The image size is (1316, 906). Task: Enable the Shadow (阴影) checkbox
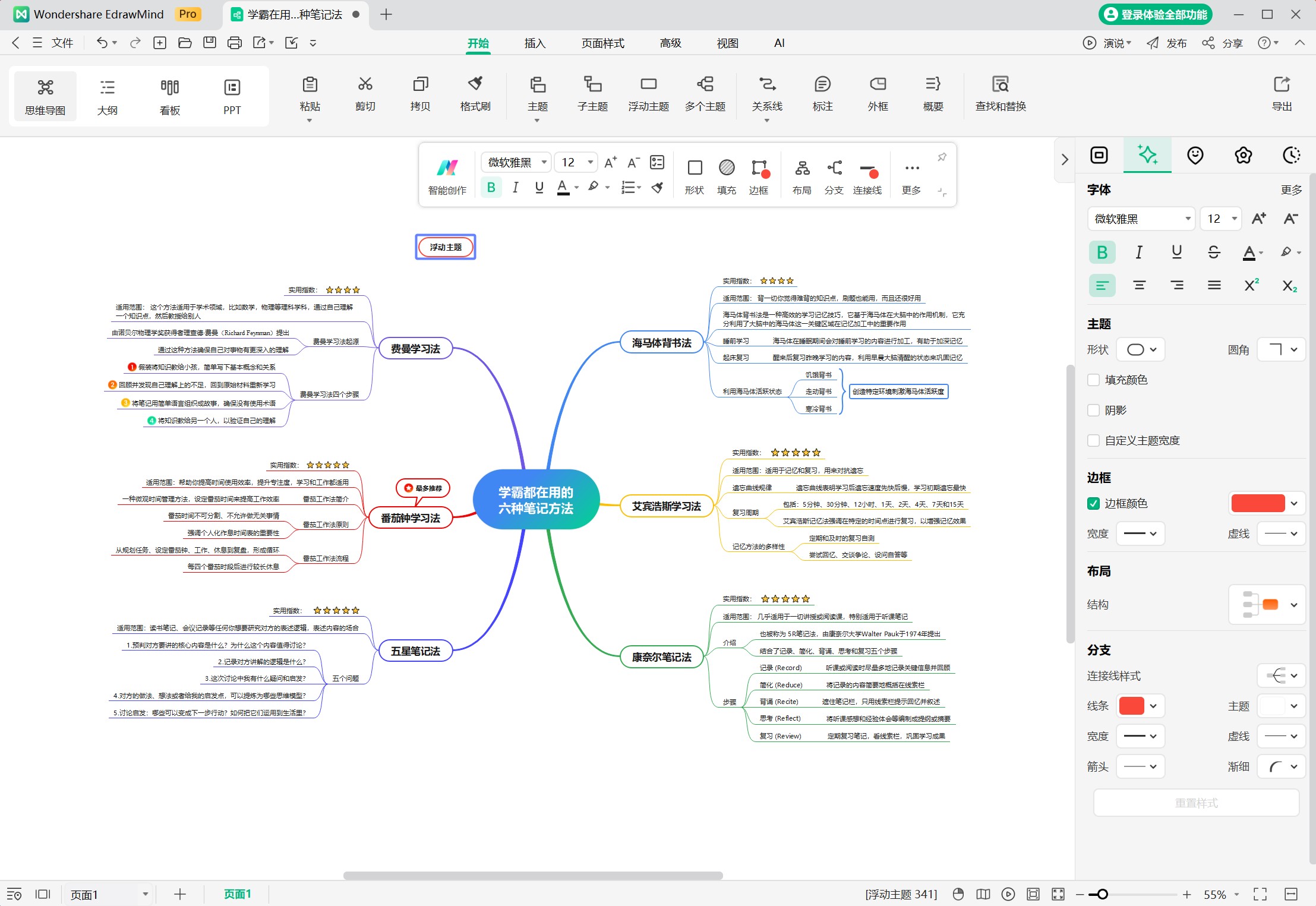tap(1093, 410)
